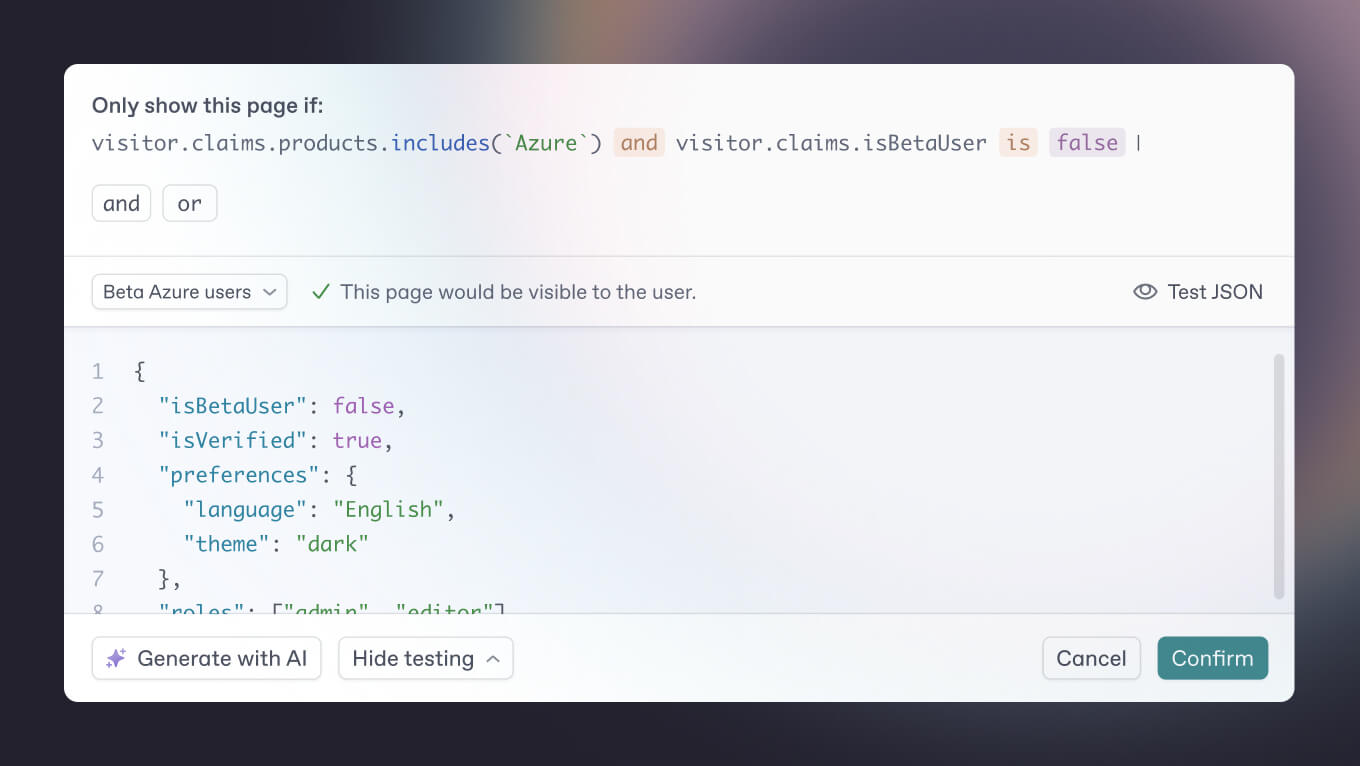Click the true value on JSON line 3
The height and width of the screenshot is (766, 1360).
358,441
